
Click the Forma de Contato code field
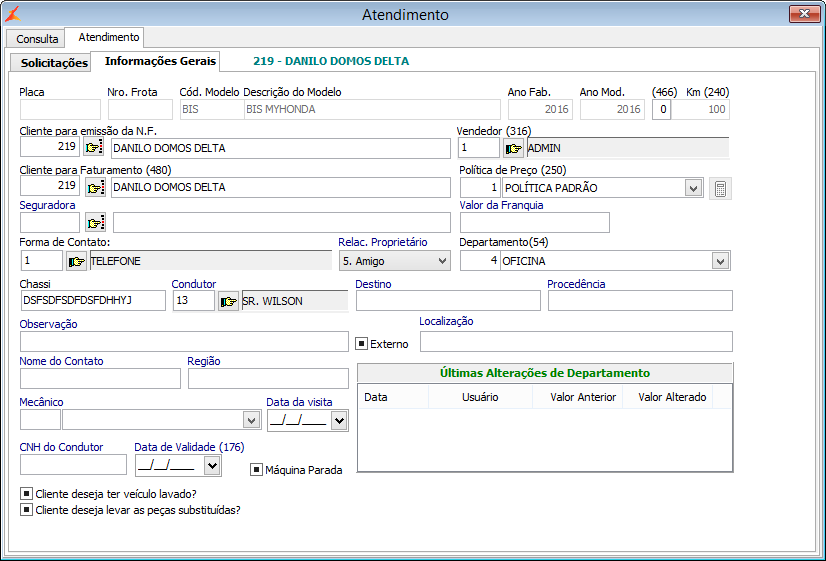click(42, 261)
